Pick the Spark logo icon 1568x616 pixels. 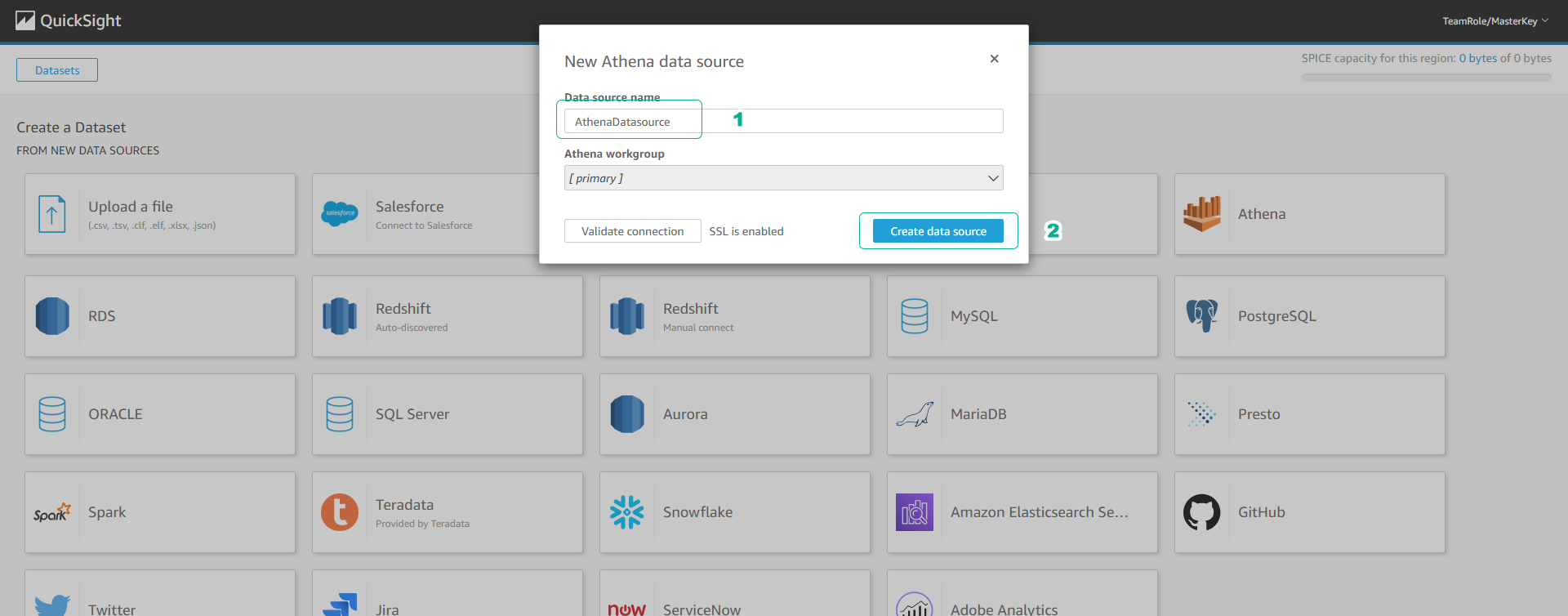tap(52, 512)
